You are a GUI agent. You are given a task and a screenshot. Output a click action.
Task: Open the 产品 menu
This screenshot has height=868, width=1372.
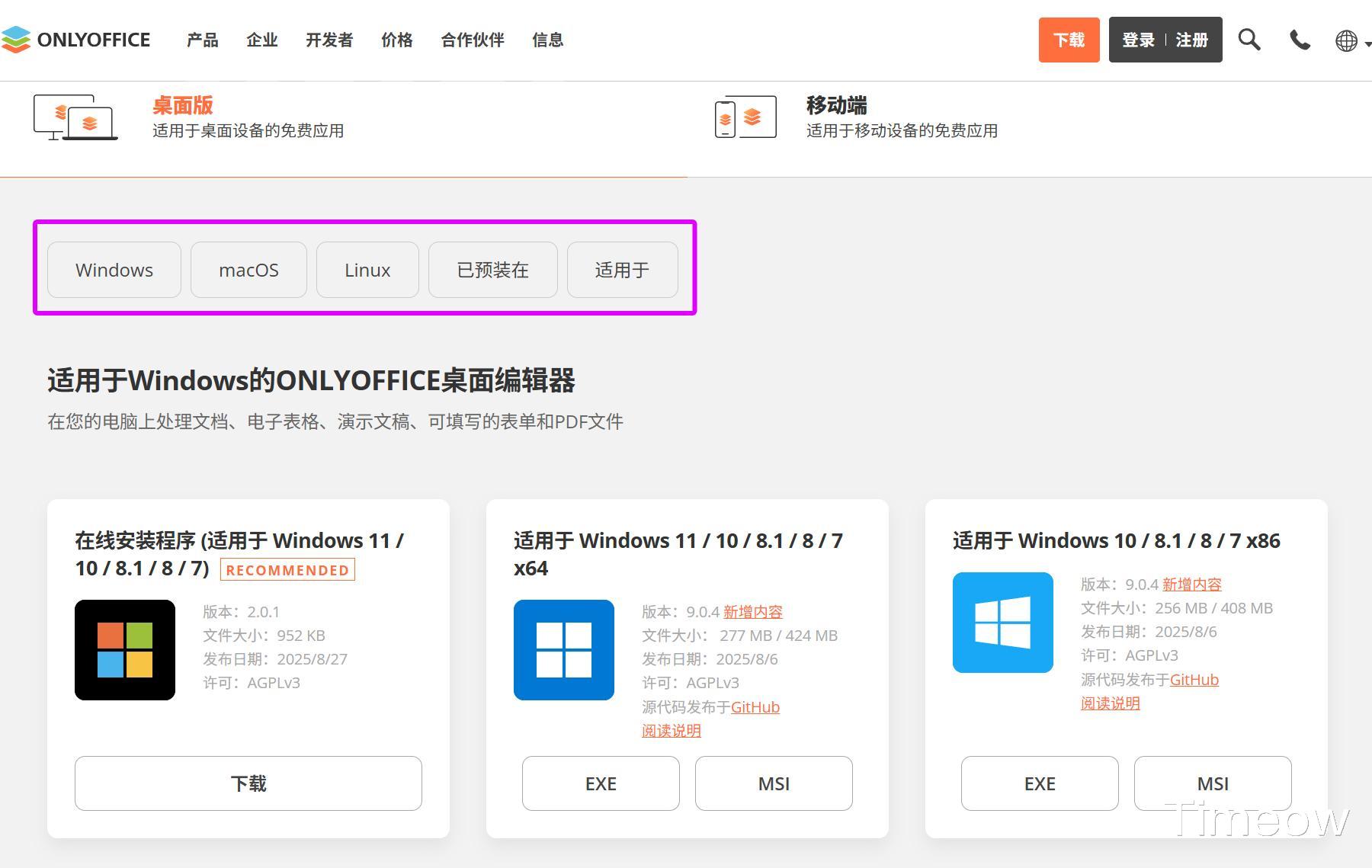[203, 40]
